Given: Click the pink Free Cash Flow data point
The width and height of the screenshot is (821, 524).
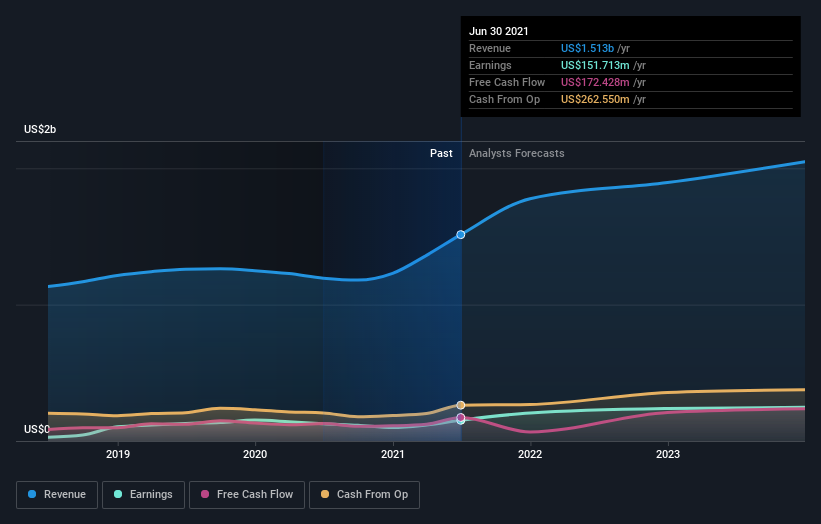Looking at the screenshot, I should click(x=461, y=417).
